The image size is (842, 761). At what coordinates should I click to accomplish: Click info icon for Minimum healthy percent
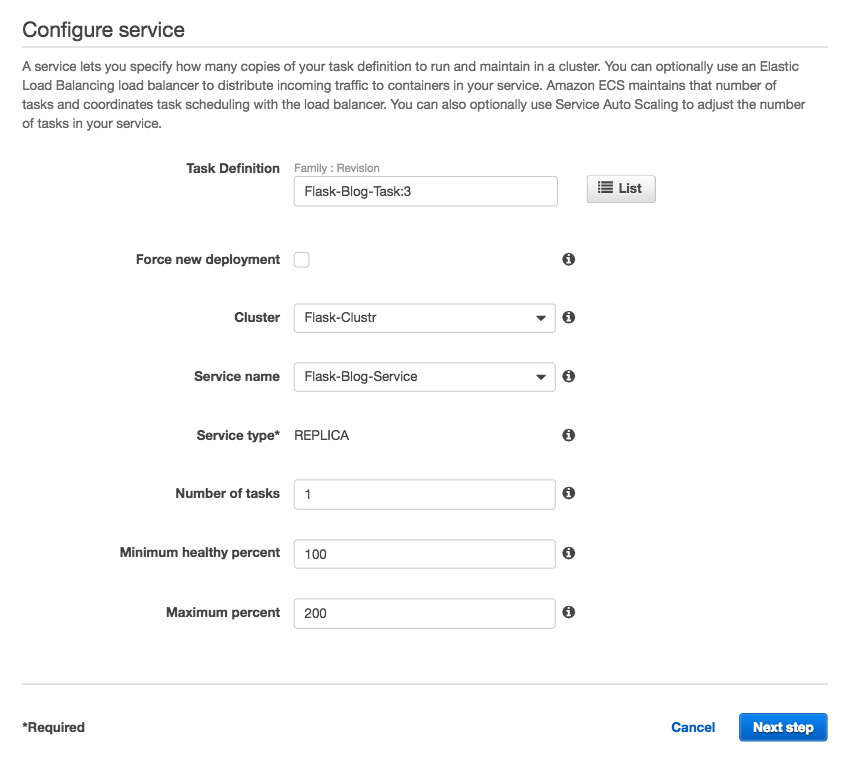569,553
